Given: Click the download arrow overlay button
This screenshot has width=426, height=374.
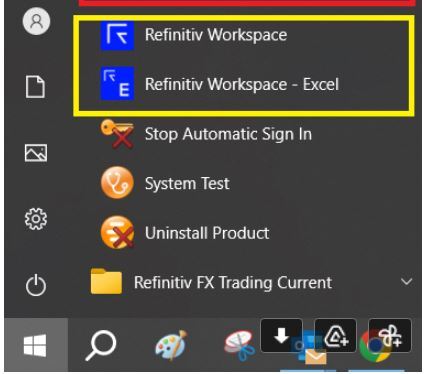Looking at the screenshot, I should click(282, 336).
